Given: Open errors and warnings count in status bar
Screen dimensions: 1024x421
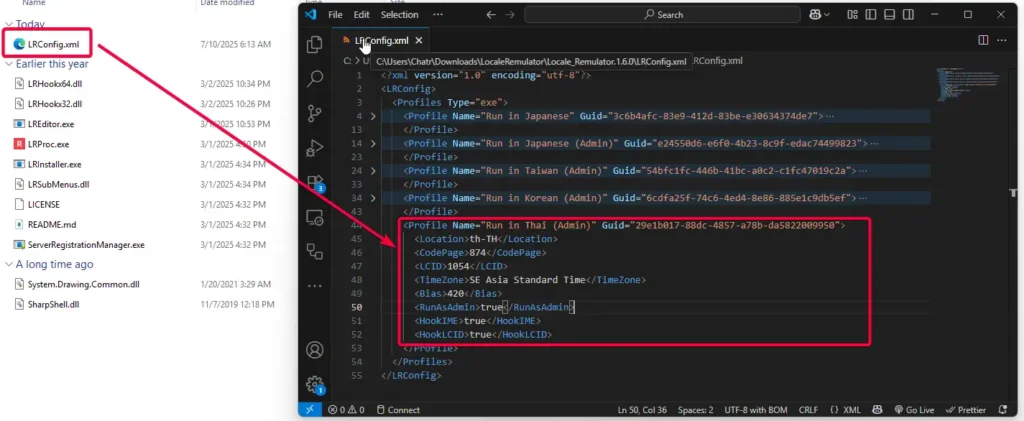Looking at the screenshot, I should click(346, 410).
